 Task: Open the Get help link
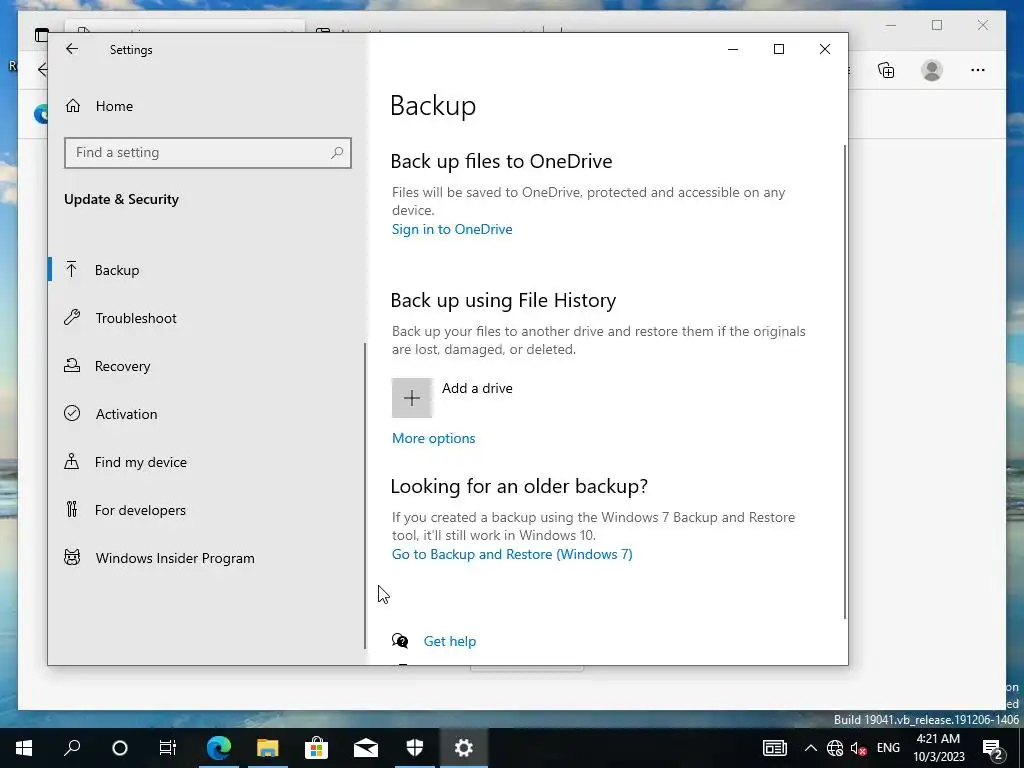coord(450,641)
